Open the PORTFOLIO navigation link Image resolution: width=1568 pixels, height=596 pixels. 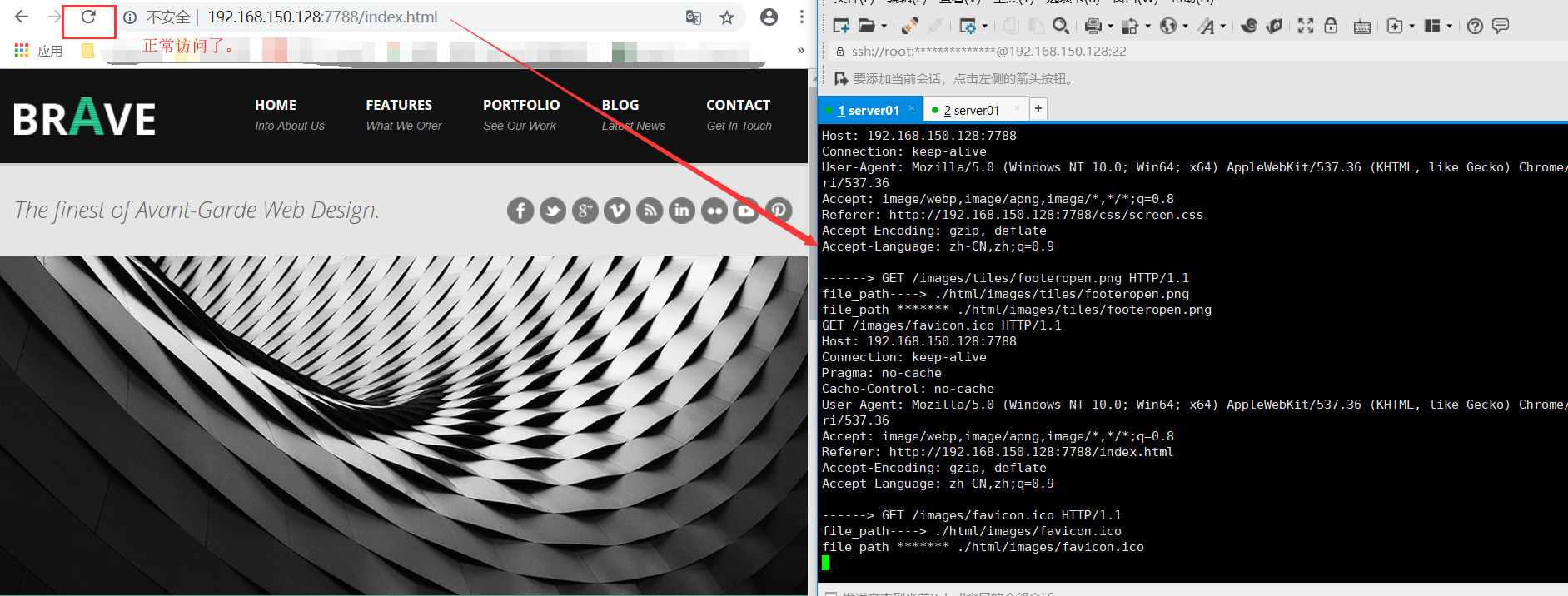tap(521, 106)
